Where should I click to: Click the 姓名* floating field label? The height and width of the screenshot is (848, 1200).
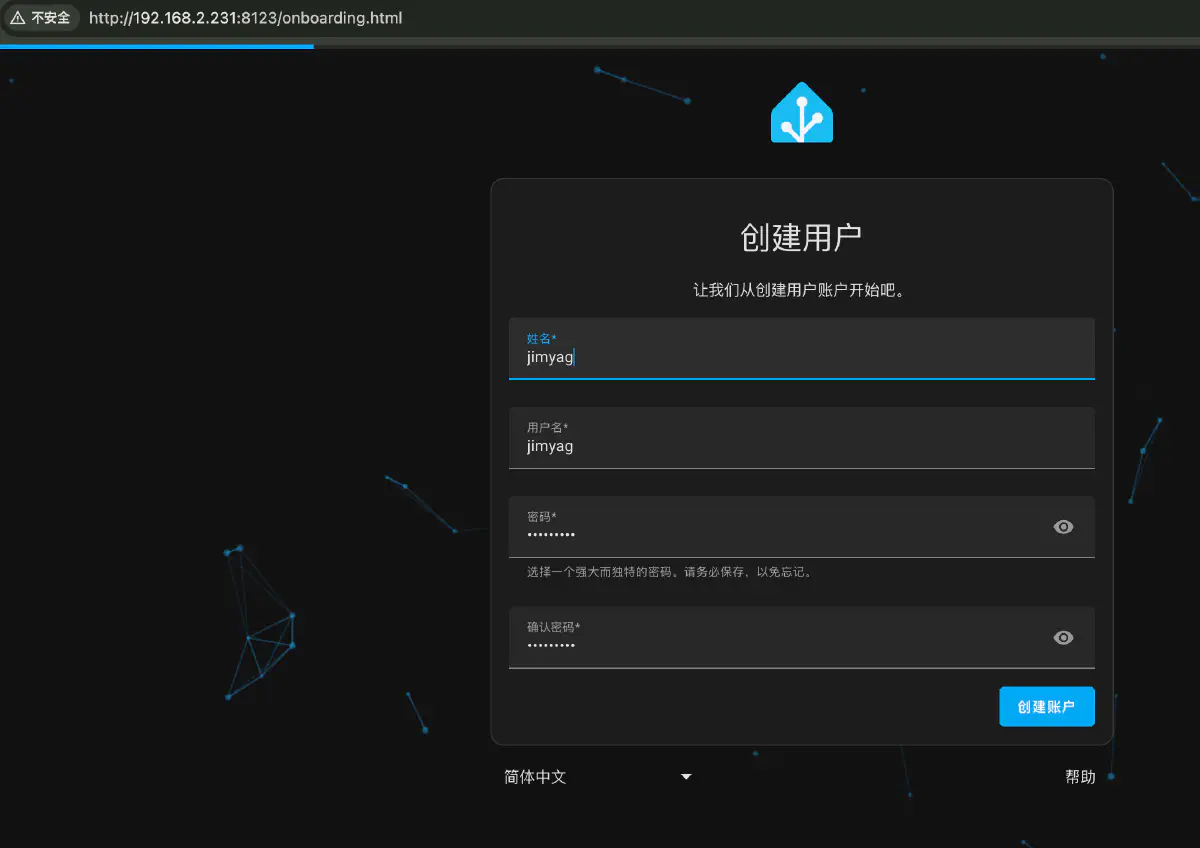click(x=541, y=339)
